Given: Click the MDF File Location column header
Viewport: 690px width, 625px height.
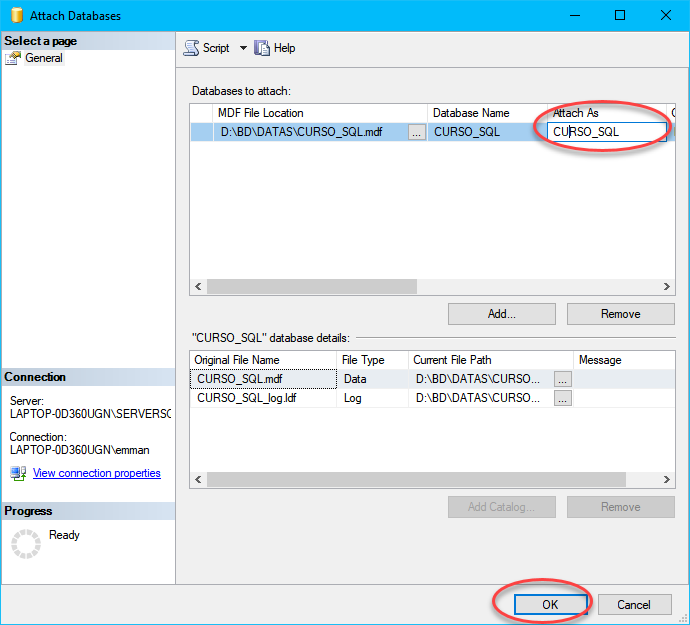Looking at the screenshot, I should [320, 113].
